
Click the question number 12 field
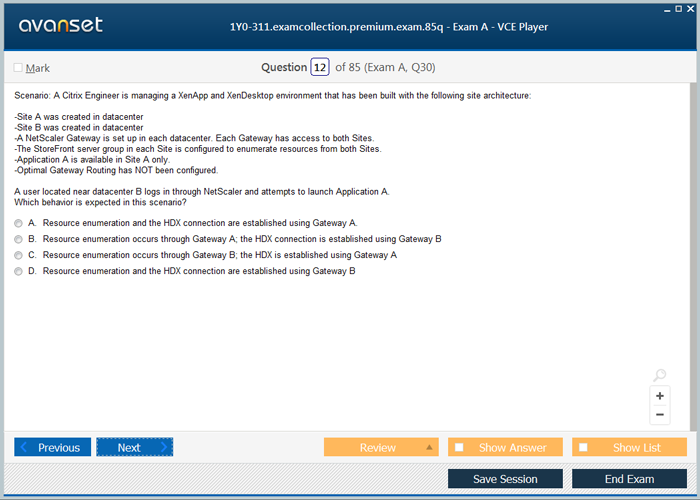pyautogui.click(x=319, y=67)
